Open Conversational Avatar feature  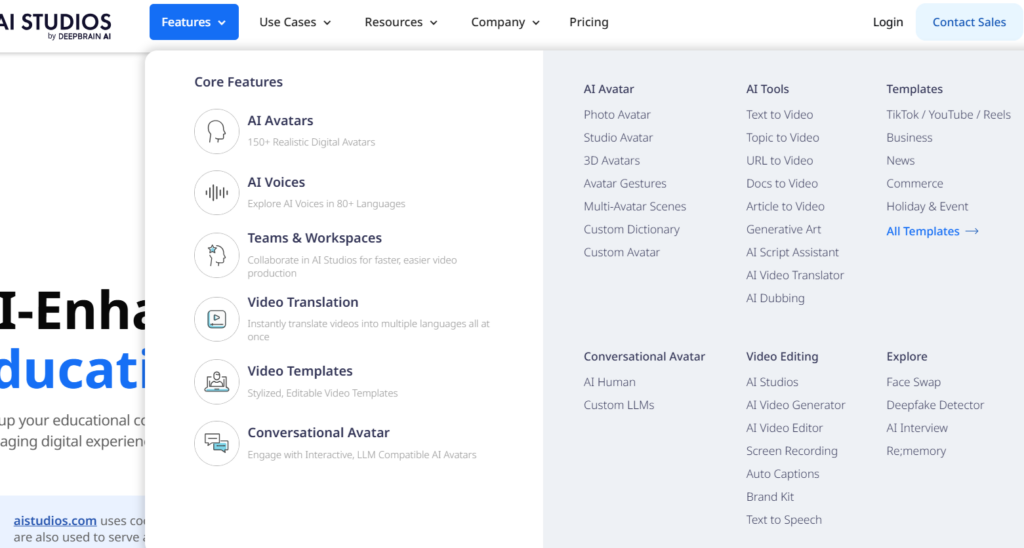318,432
